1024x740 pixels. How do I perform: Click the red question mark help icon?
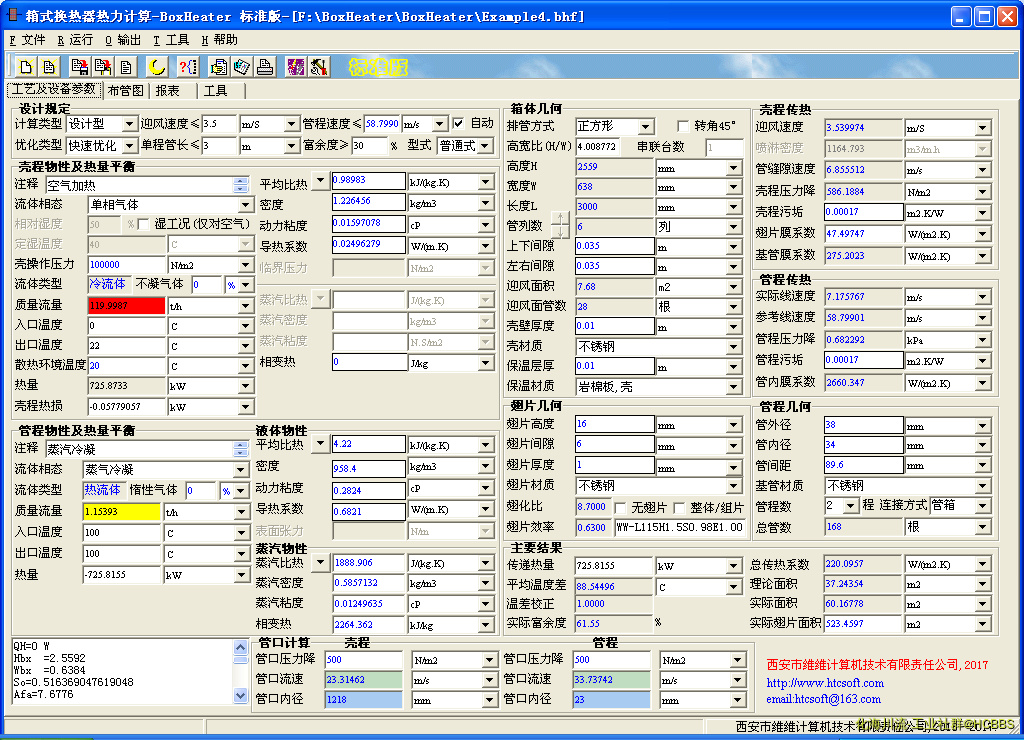tap(186, 67)
